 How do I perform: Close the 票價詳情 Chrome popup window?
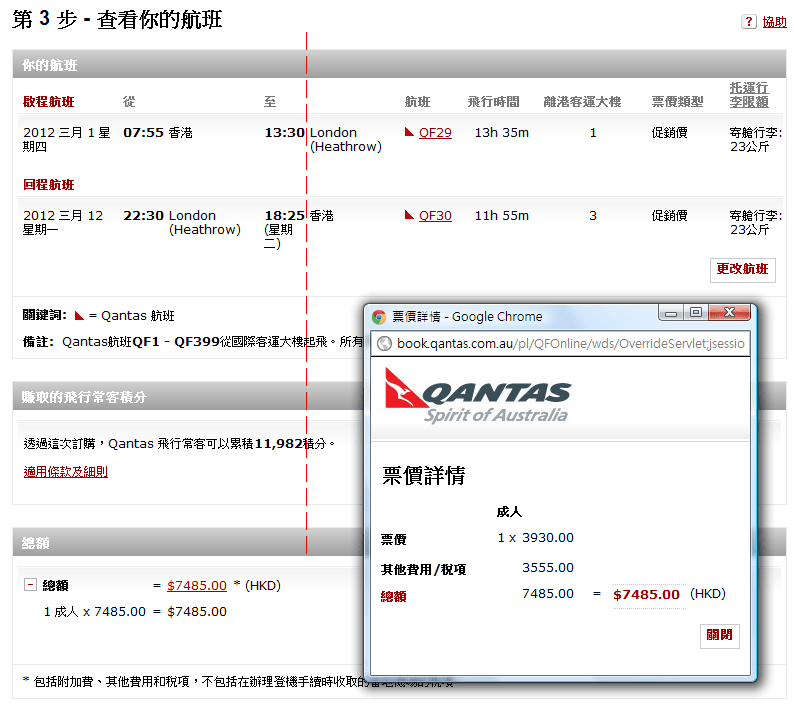tap(730, 312)
